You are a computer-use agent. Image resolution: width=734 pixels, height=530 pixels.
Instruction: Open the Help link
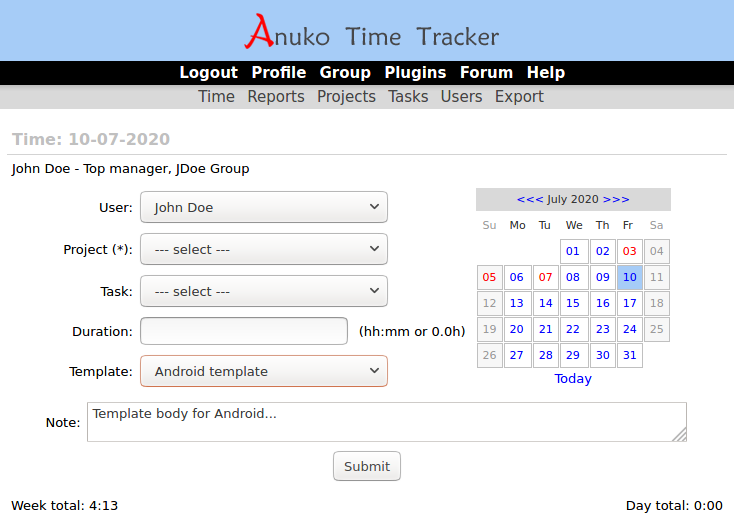(546, 73)
